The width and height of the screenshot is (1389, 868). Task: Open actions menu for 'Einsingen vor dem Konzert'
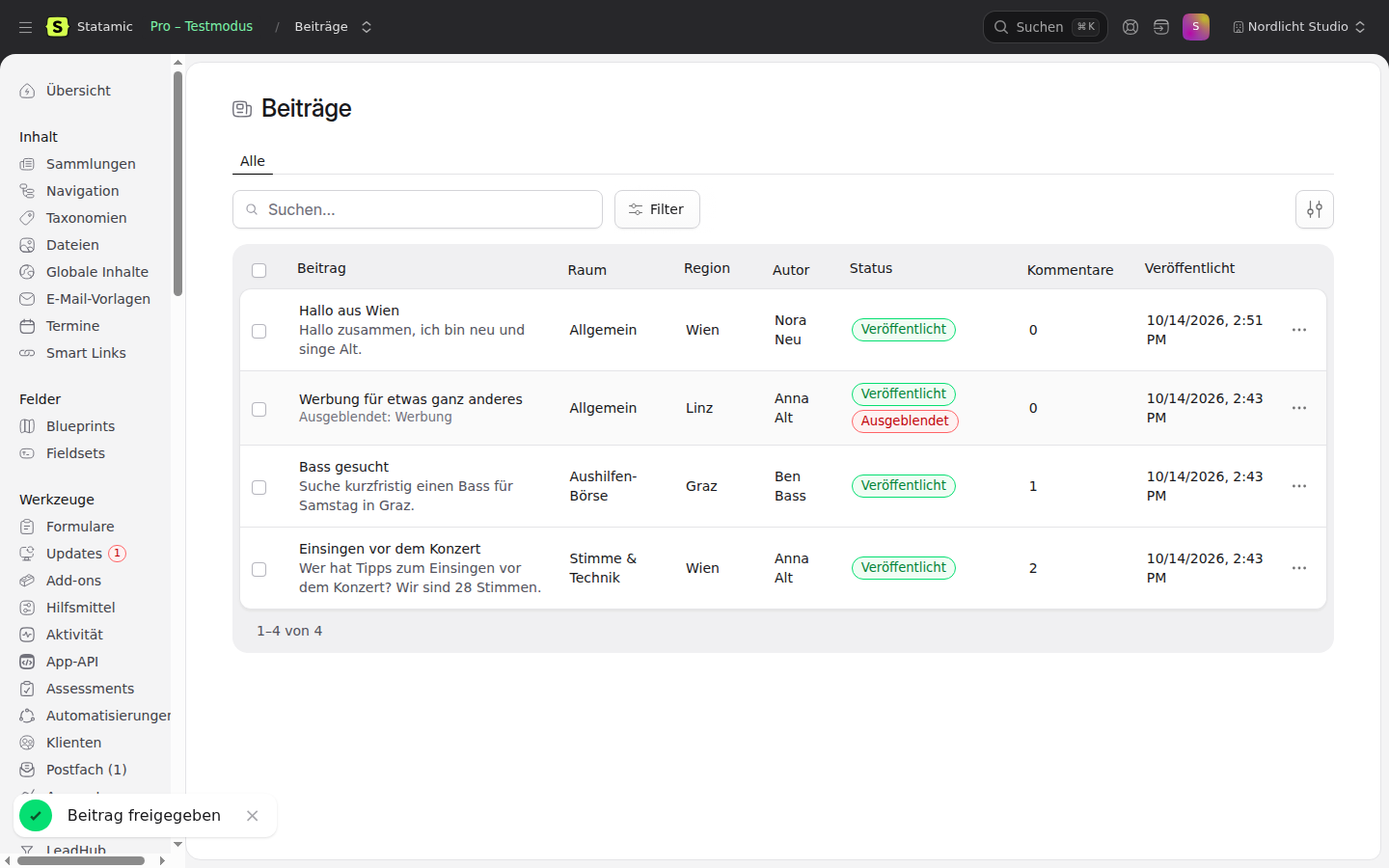pos(1299,568)
